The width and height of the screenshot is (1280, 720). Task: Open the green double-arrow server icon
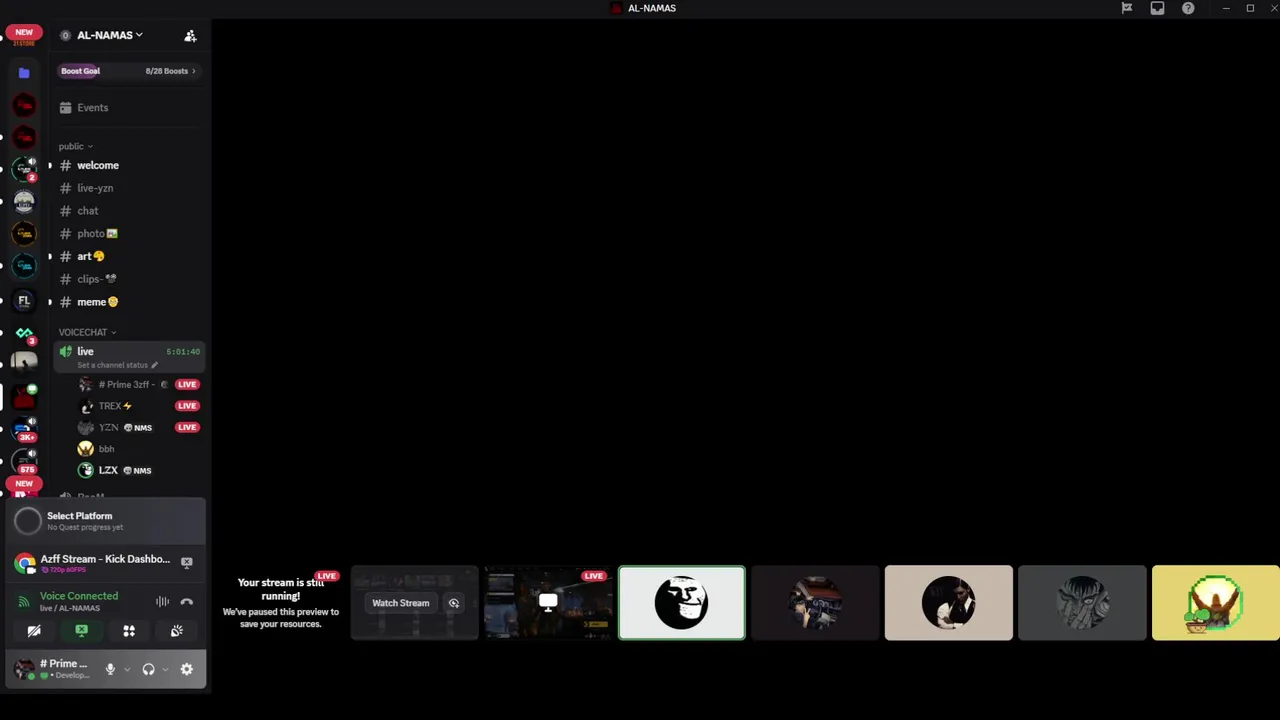24,333
